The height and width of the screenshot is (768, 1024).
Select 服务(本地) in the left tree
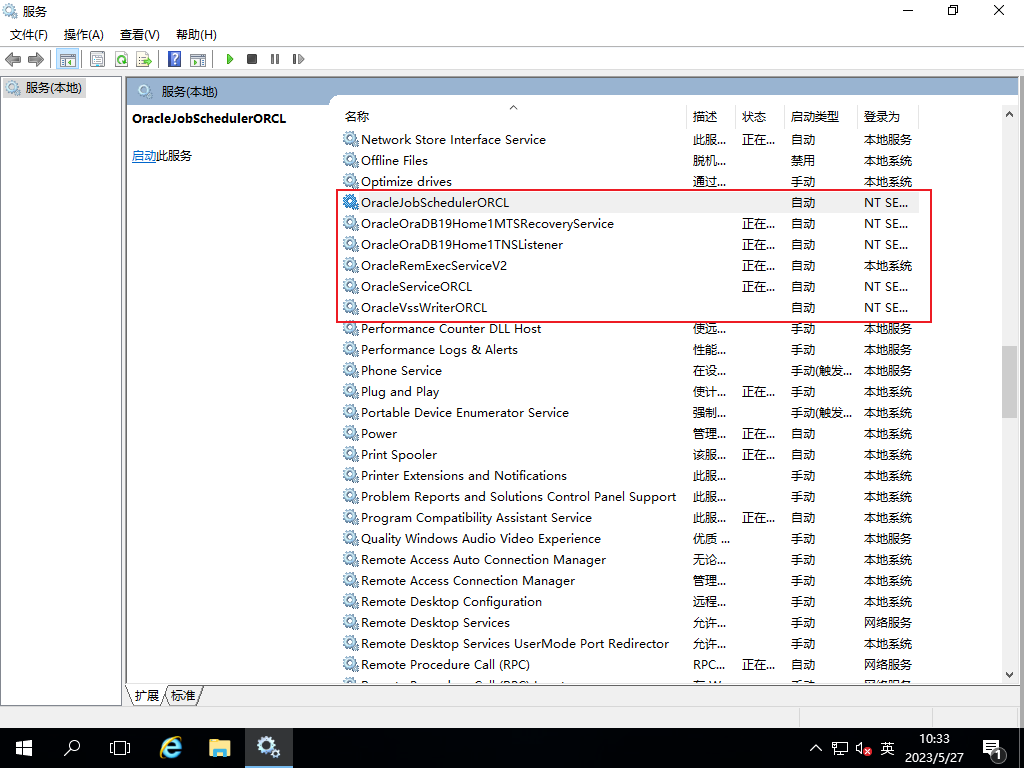pos(53,88)
